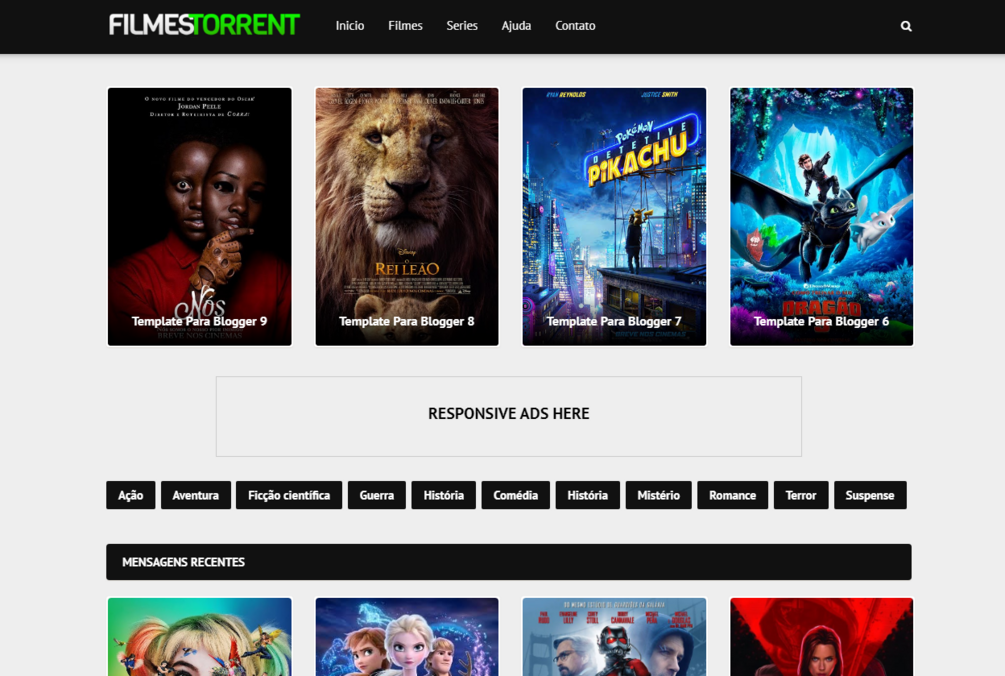Click the FilmesTorrent logo

(204, 25)
